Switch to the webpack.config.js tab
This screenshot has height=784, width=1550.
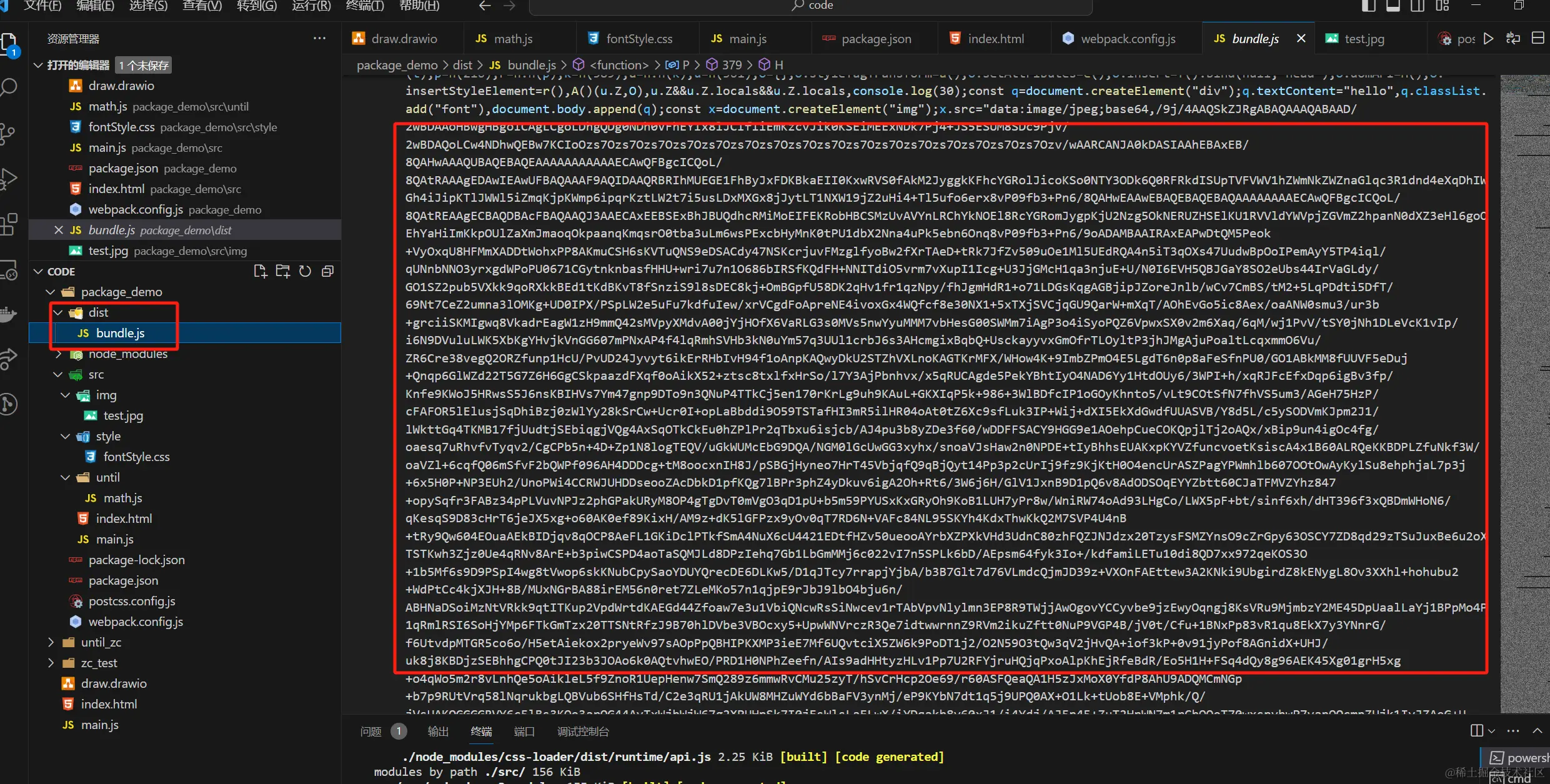(1128, 39)
